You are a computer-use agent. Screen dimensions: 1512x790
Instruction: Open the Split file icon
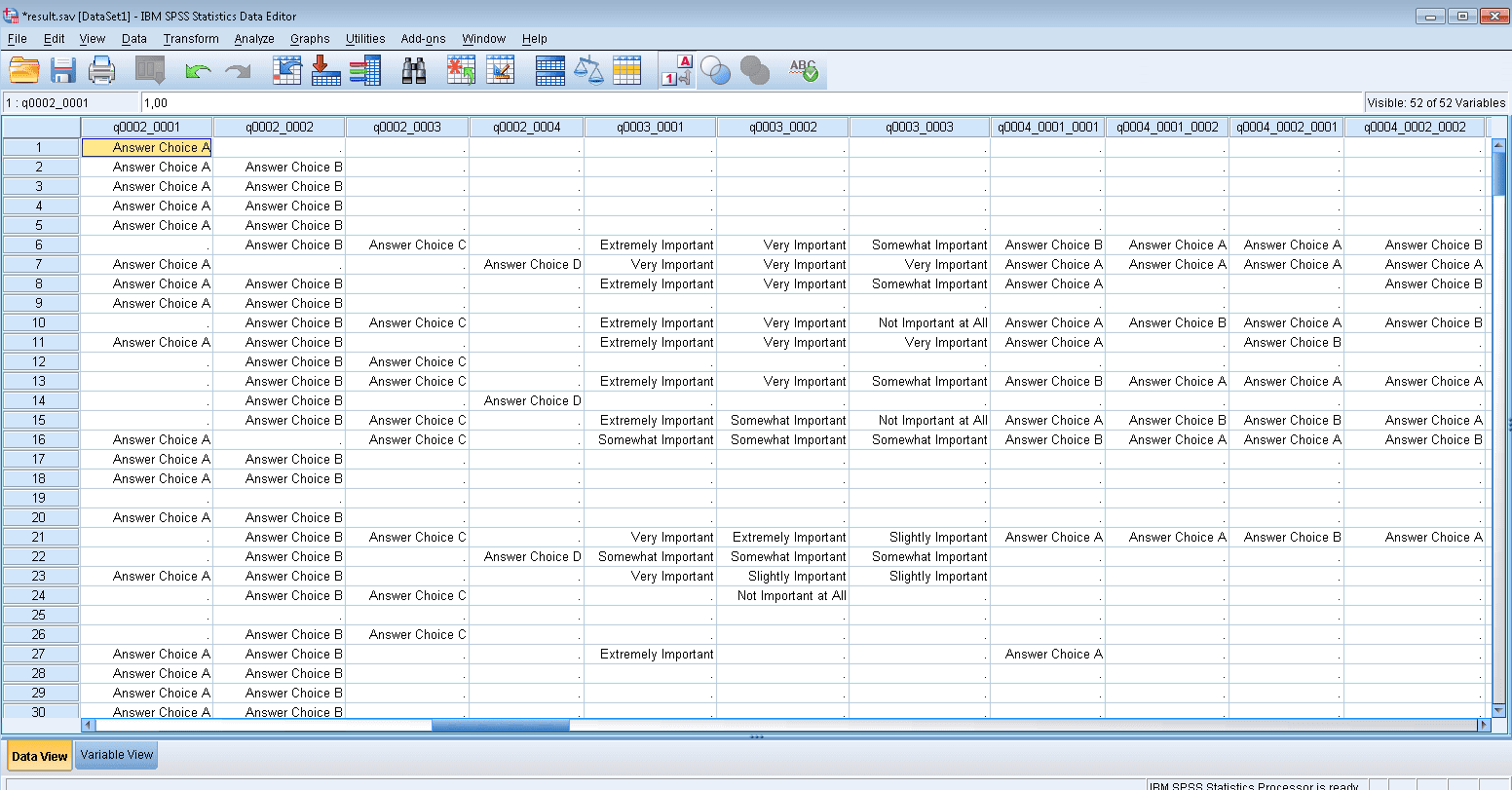550,70
